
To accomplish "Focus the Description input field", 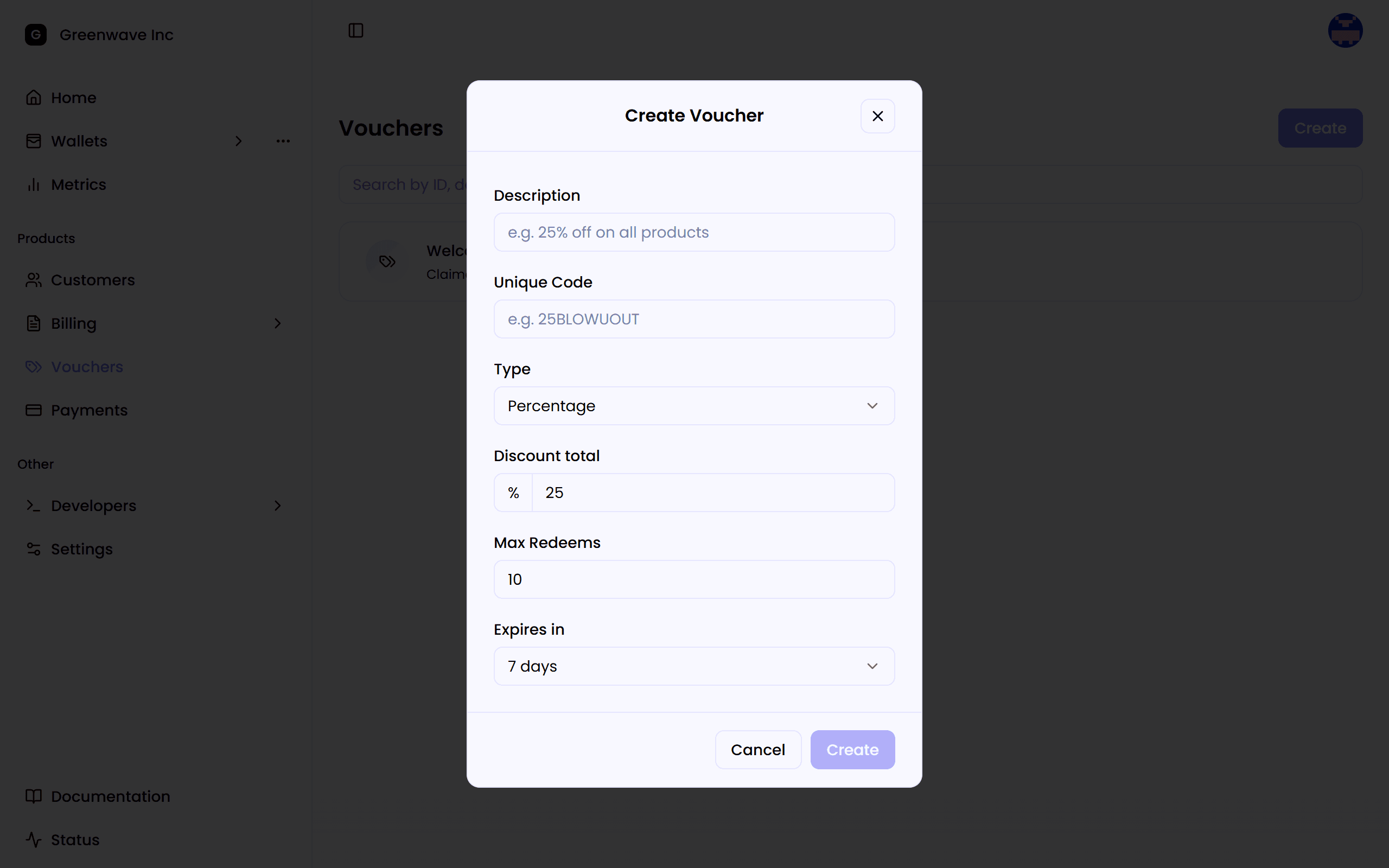I will [x=694, y=233].
